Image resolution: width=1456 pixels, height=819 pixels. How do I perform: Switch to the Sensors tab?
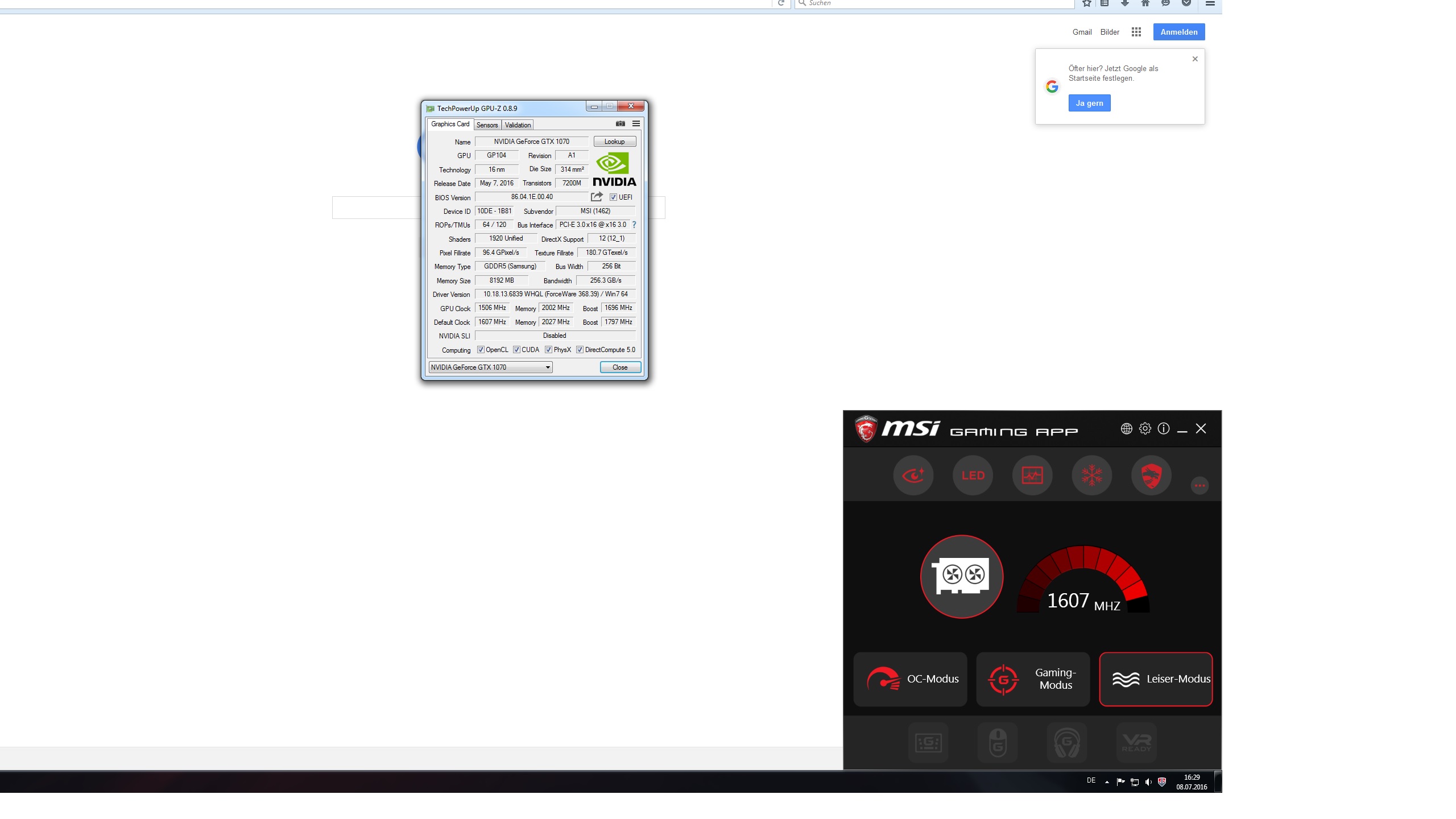(487, 125)
